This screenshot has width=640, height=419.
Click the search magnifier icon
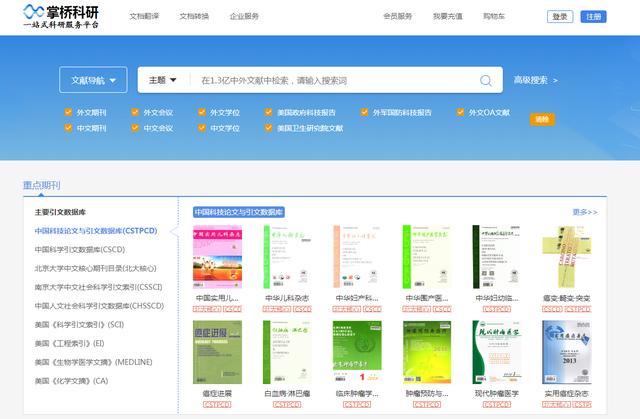[485, 80]
